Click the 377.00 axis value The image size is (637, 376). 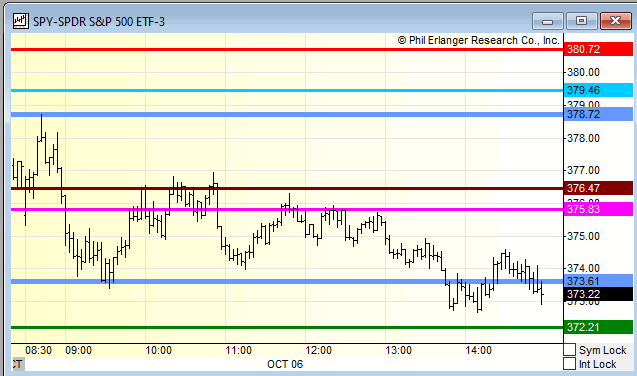coord(583,170)
